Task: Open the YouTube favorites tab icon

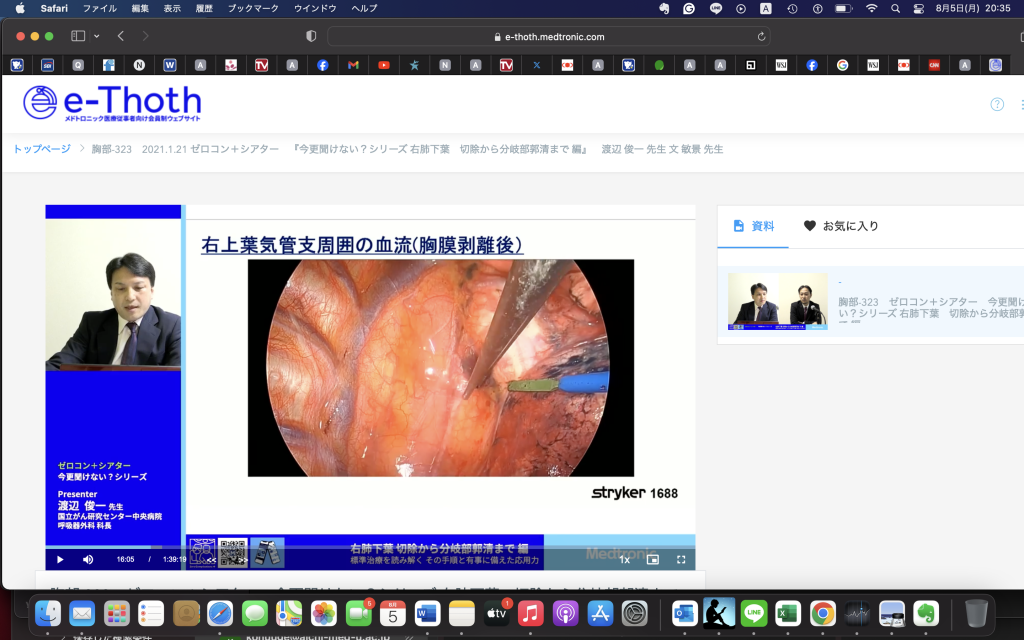Action: (x=384, y=65)
